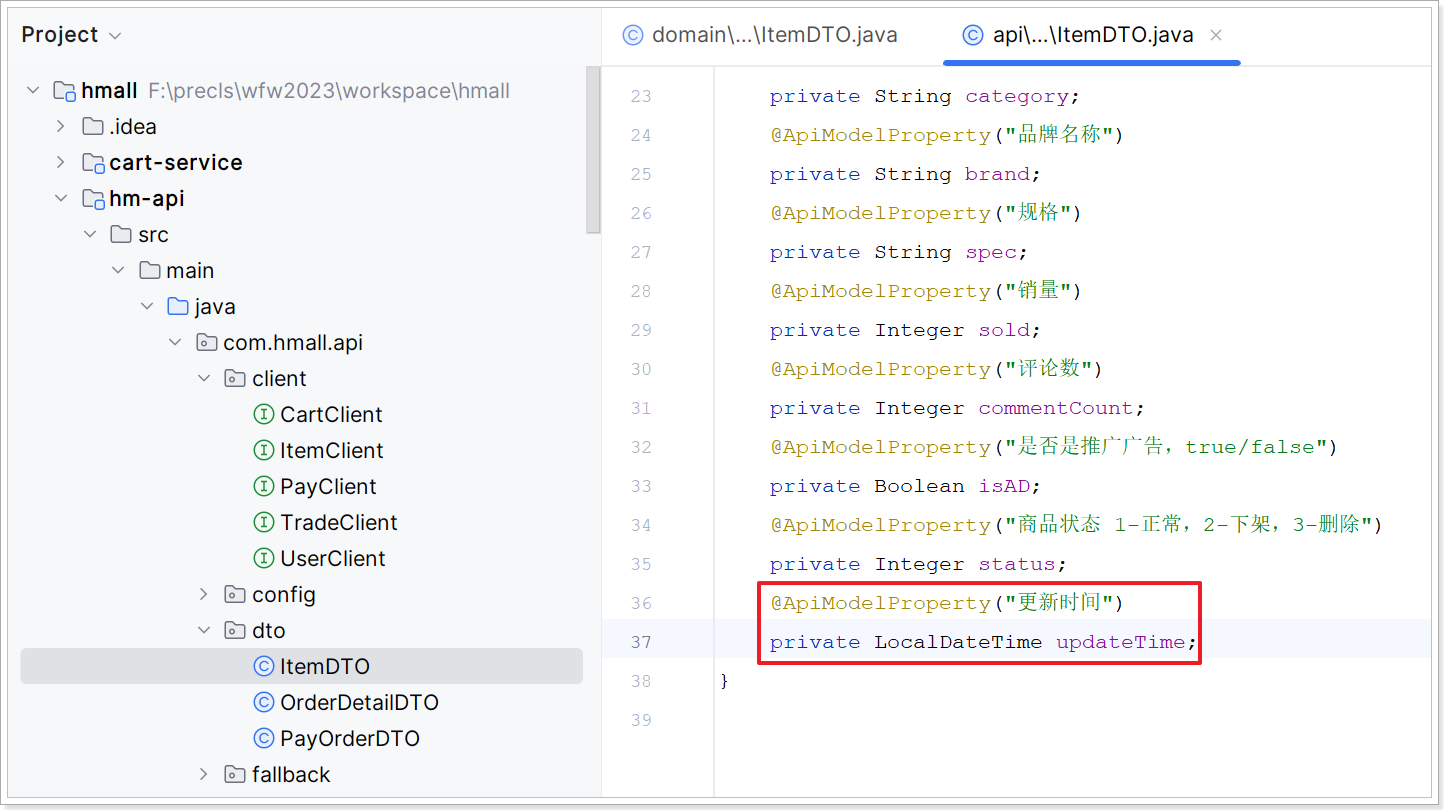
Task: Click the hmall project module folder icon
Action: 65,91
